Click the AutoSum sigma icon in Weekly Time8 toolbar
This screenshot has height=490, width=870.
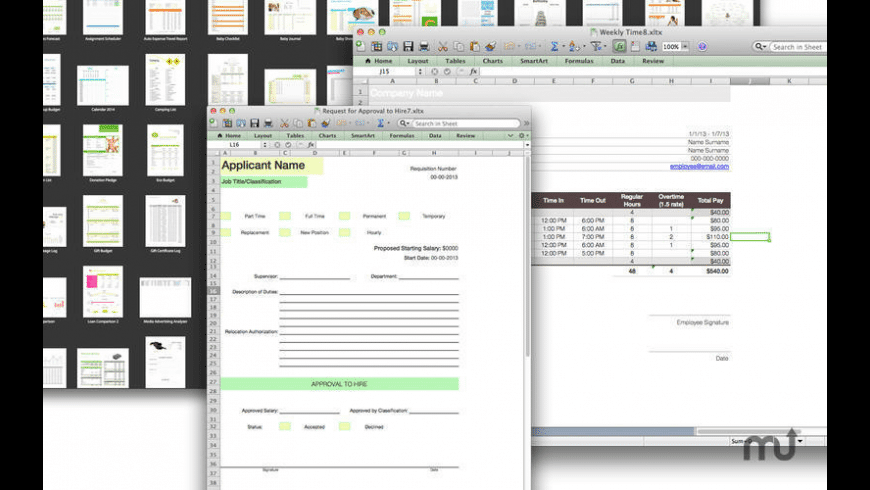tap(554, 47)
